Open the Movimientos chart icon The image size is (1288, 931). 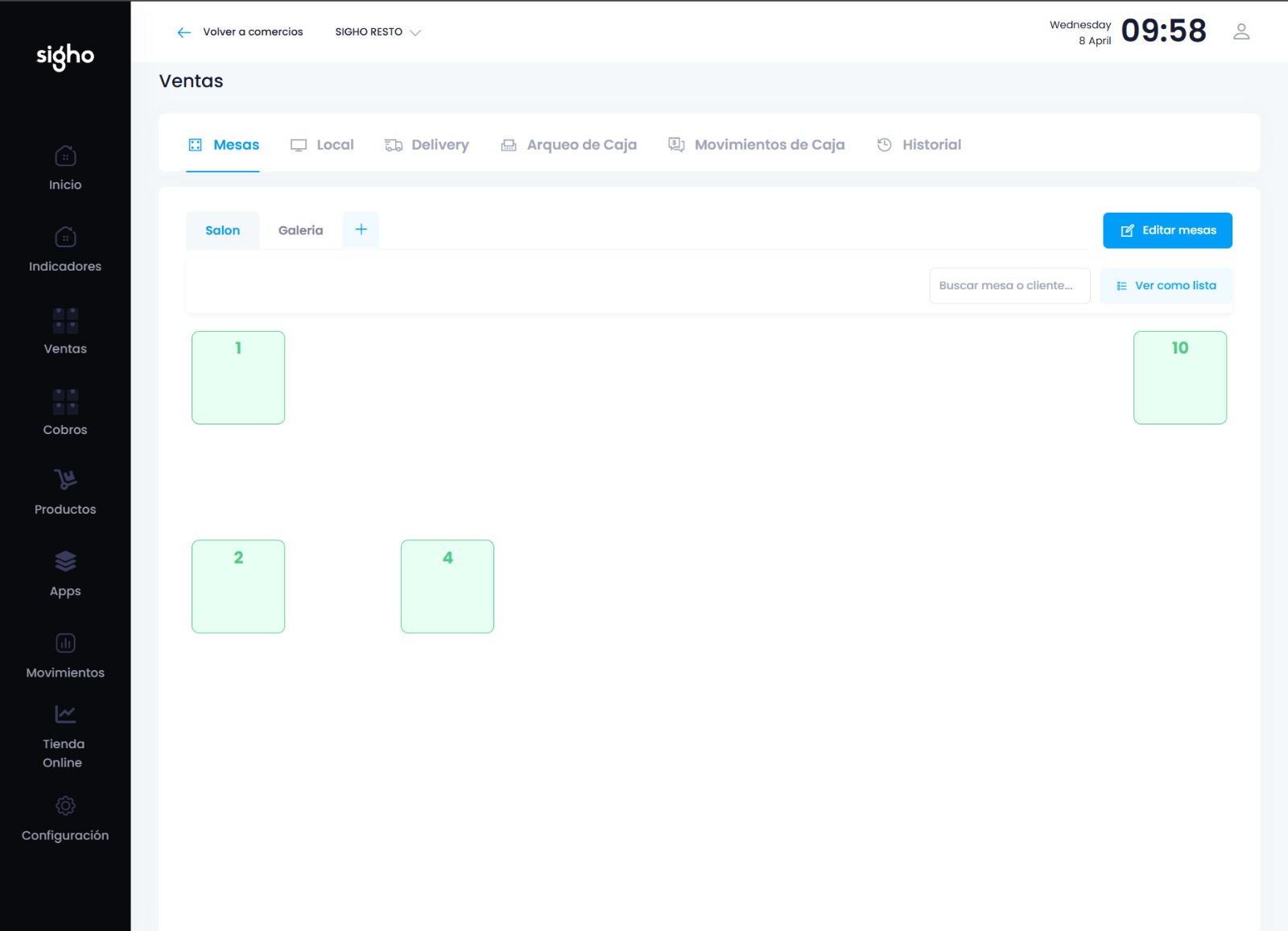coord(65,643)
